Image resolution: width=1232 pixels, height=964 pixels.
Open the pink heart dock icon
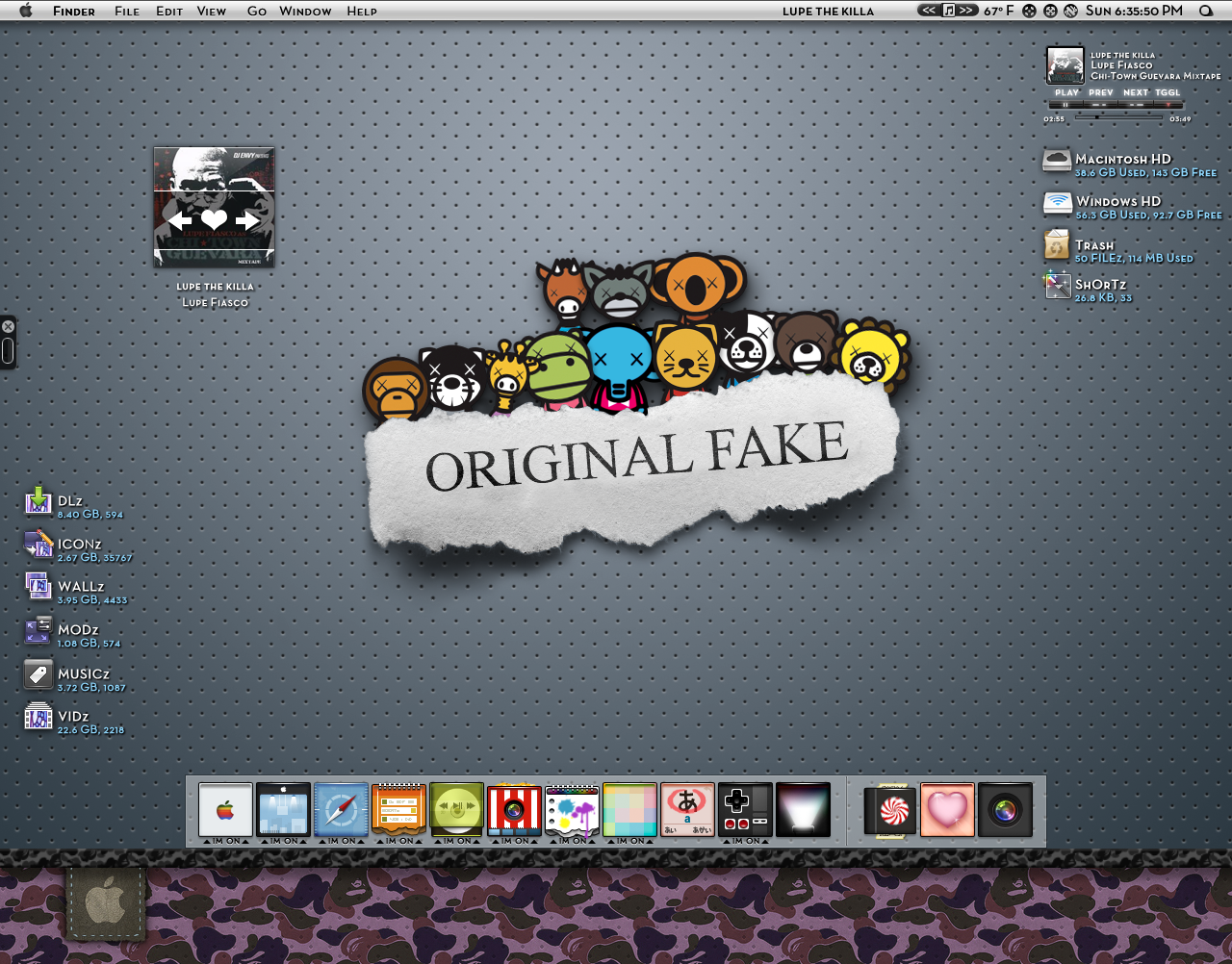click(948, 810)
